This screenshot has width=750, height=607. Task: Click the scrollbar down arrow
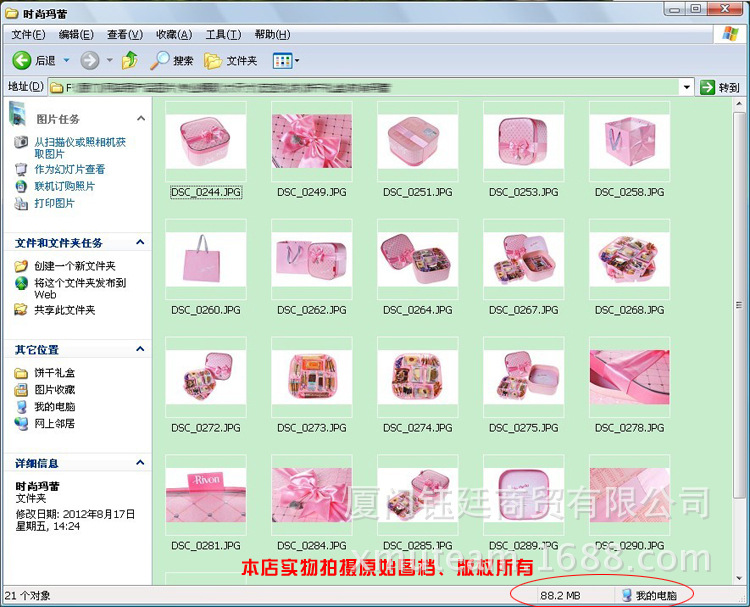click(x=739, y=578)
